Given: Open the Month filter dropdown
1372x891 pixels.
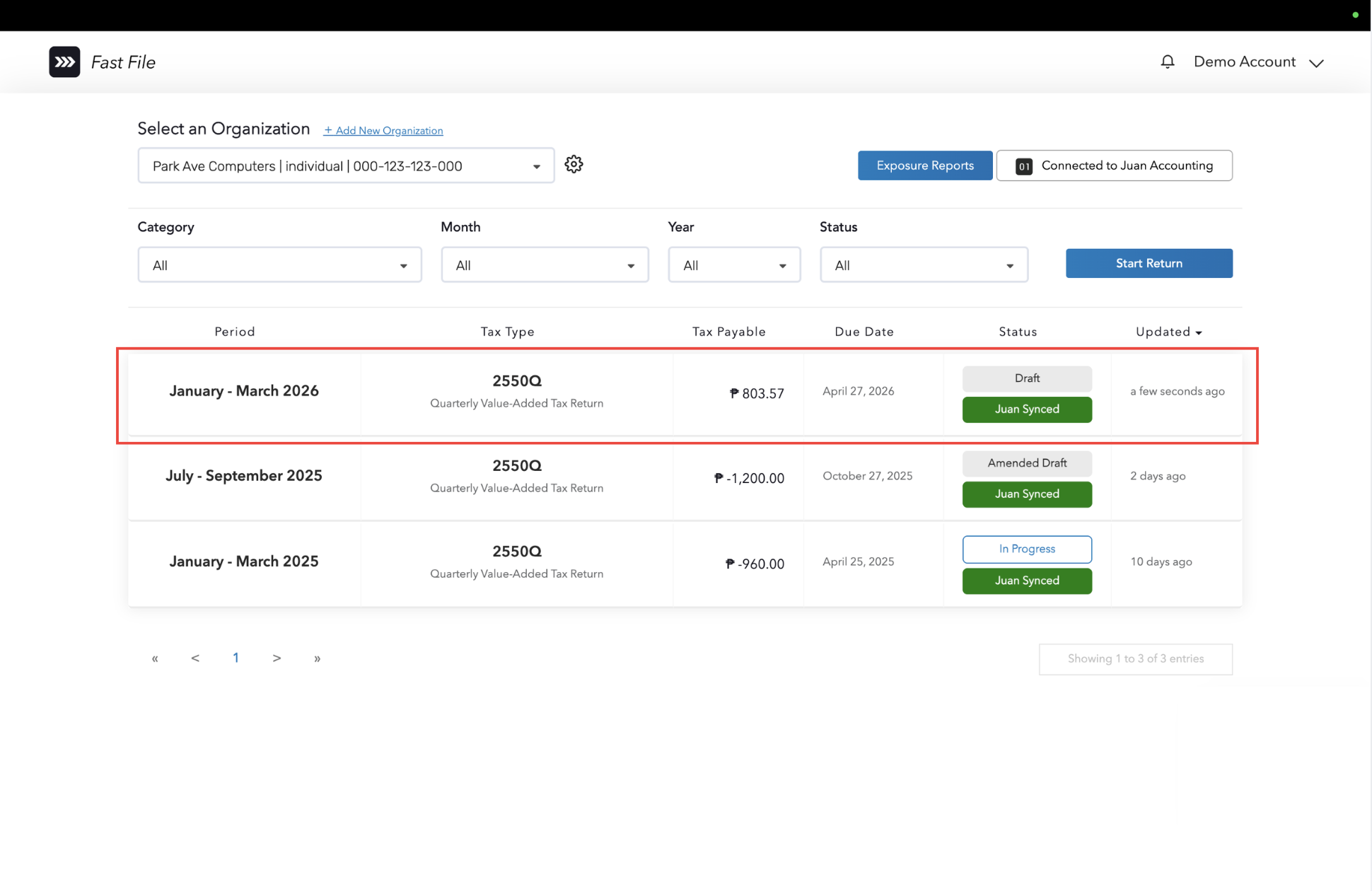Looking at the screenshot, I should [x=545, y=265].
